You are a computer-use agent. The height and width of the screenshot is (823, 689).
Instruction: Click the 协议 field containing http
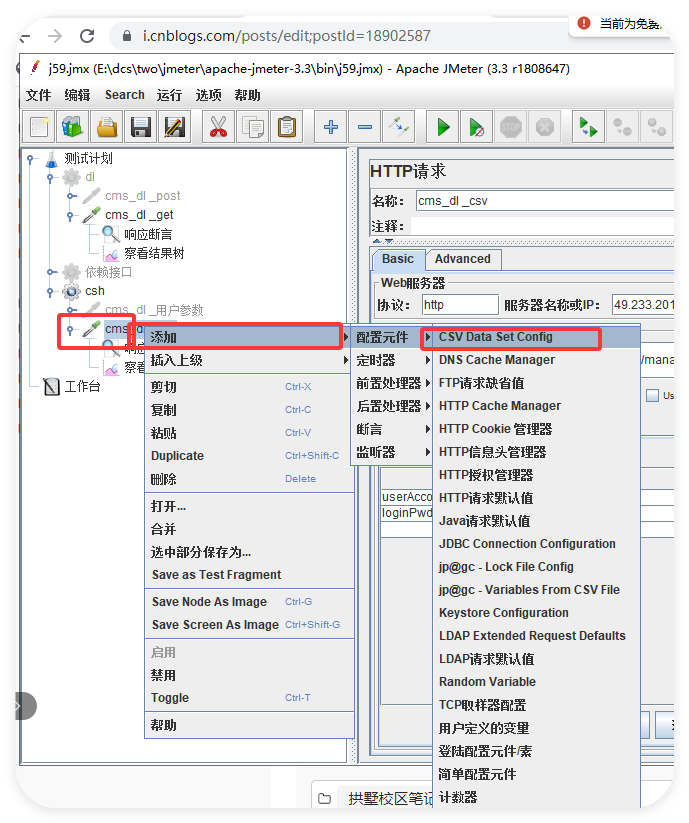pyautogui.click(x=460, y=305)
